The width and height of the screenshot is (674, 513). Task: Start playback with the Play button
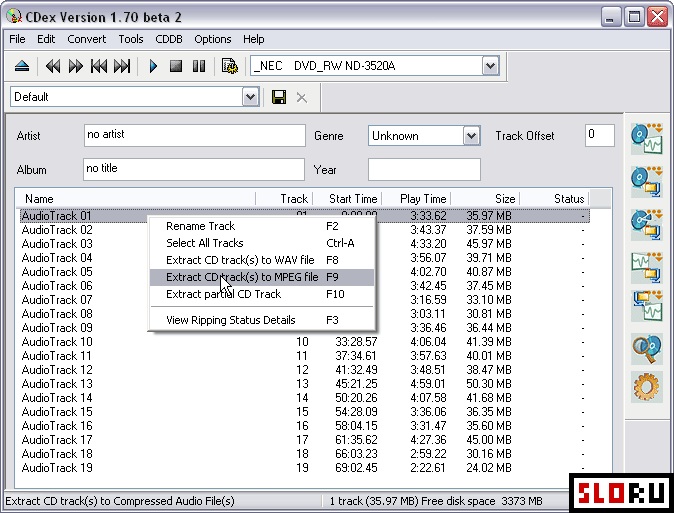[x=153, y=66]
